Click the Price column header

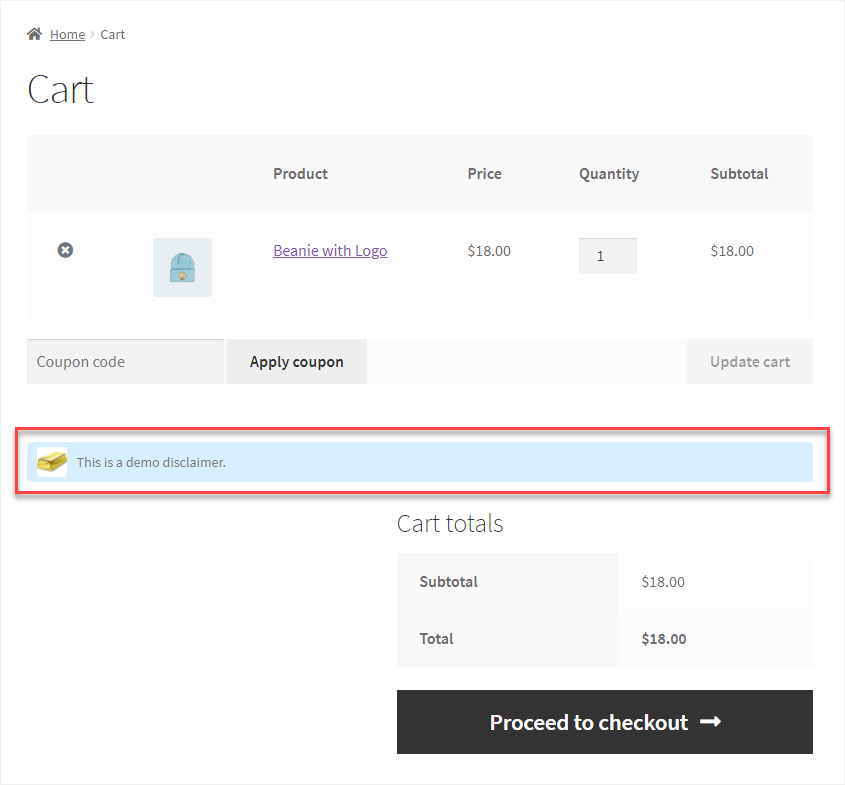(484, 173)
